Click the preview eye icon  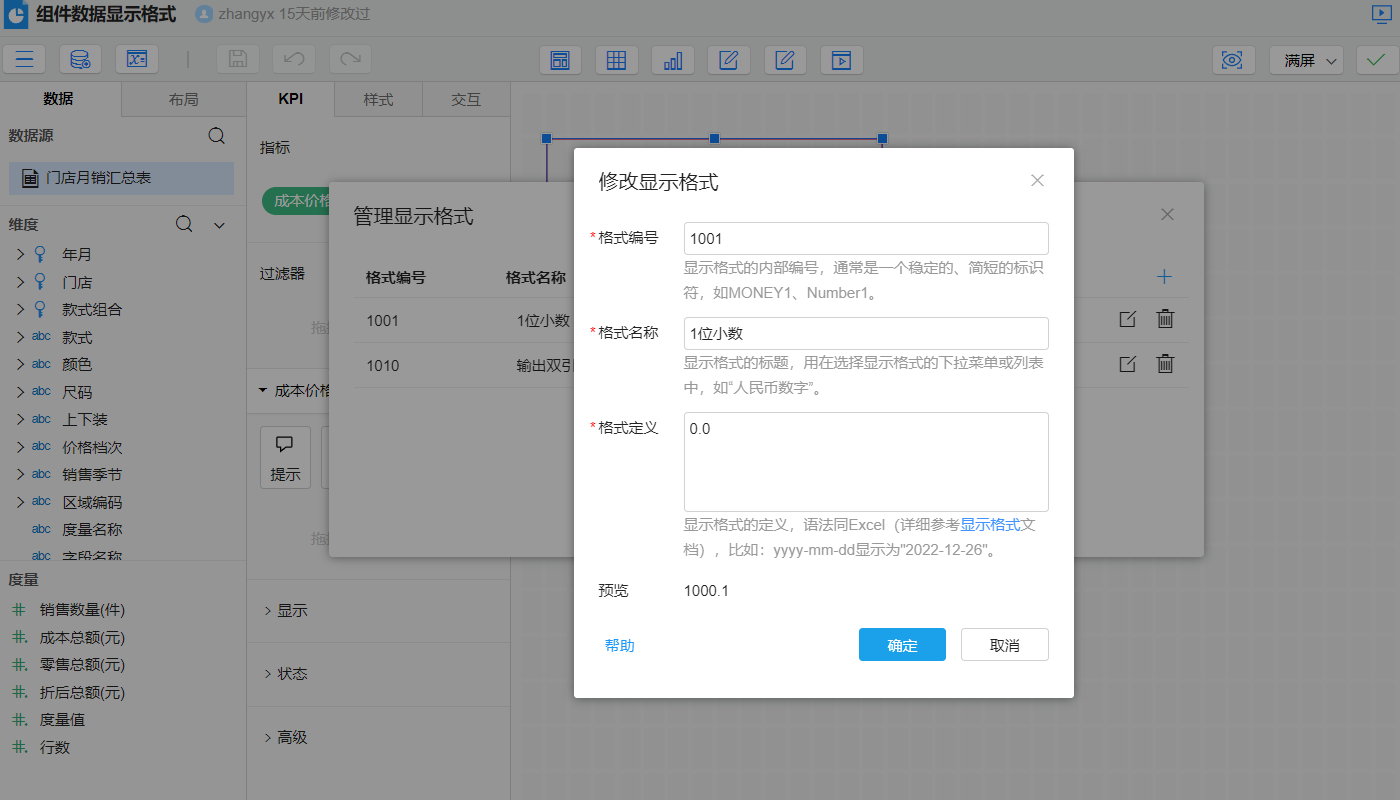pos(1233,60)
